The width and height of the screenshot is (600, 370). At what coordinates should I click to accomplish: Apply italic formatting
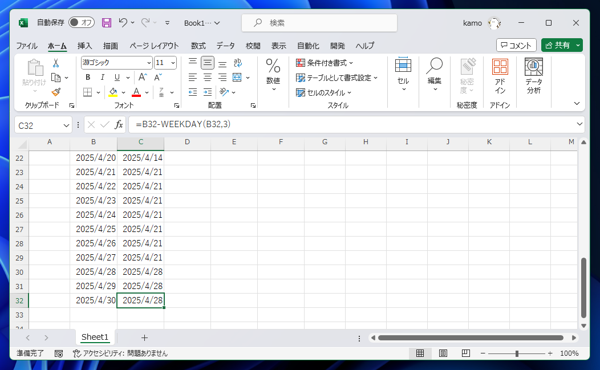pyautogui.click(x=102, y=78)
